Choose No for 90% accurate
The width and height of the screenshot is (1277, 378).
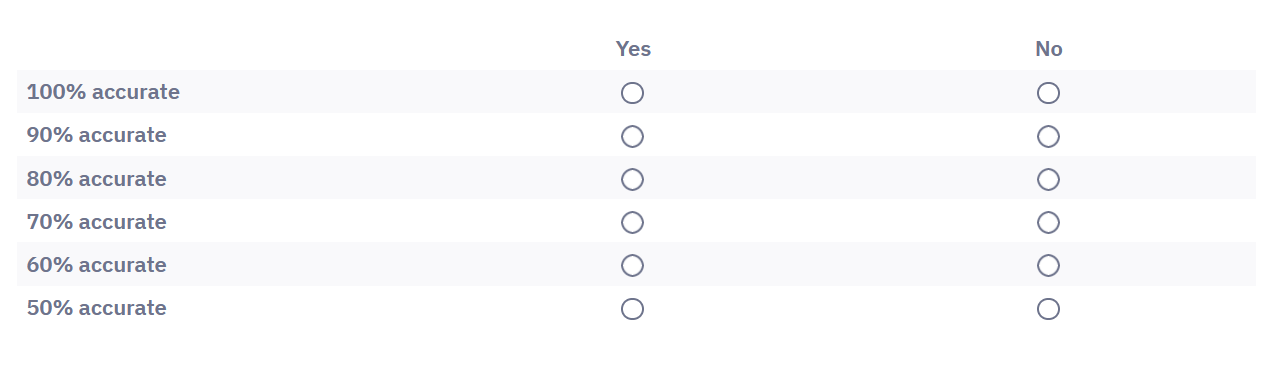(x=1048, y=136)
